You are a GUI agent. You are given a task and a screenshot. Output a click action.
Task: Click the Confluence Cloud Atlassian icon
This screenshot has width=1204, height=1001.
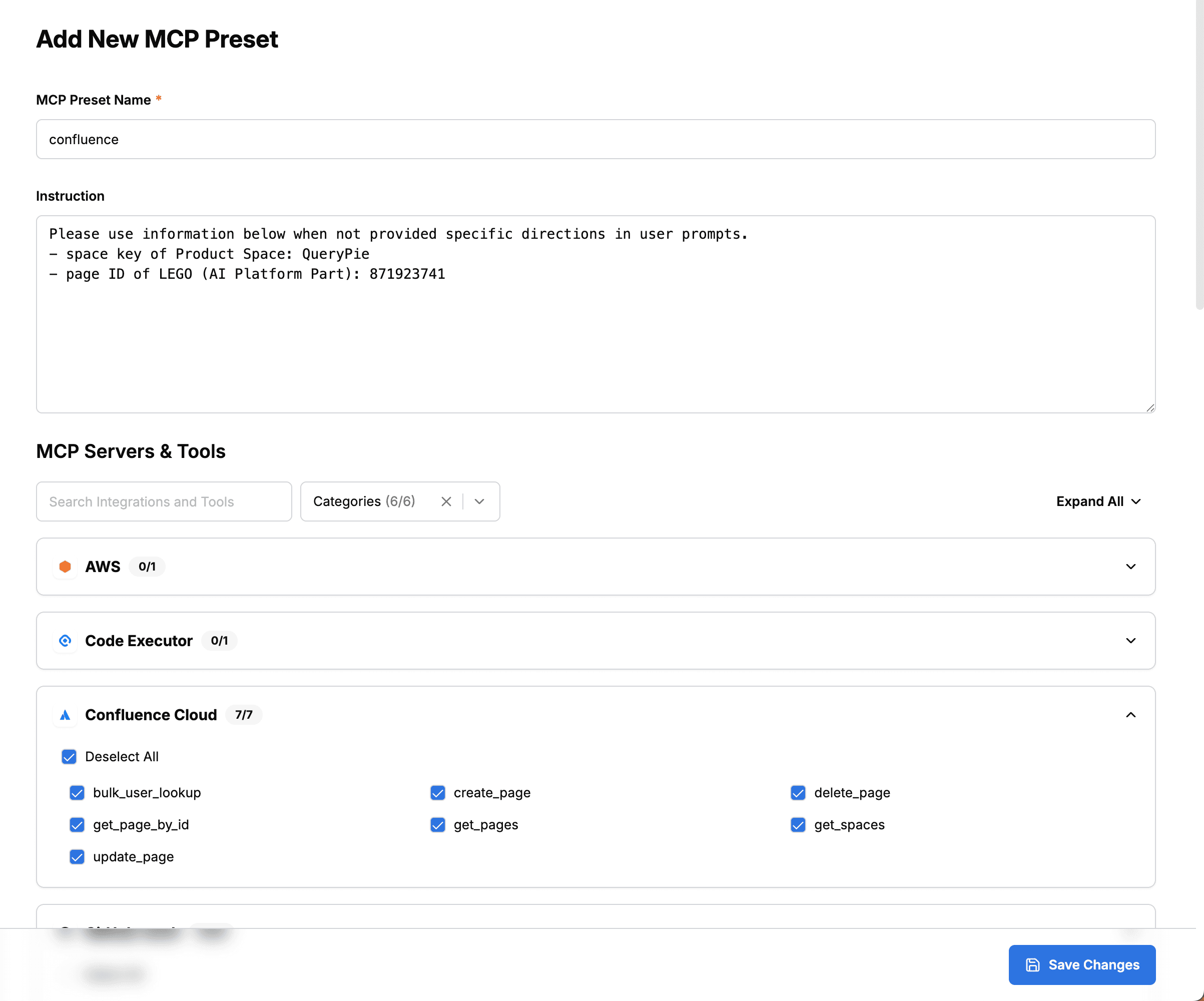pyautogui.click(x=65, y=714)
